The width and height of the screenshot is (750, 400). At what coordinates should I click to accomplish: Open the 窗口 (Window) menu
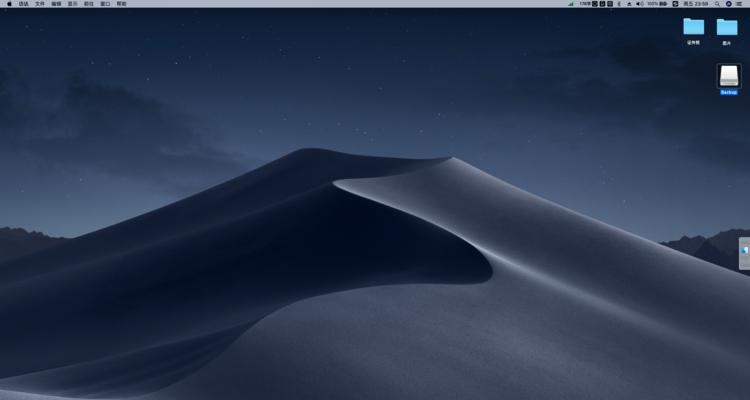[105, 3]
